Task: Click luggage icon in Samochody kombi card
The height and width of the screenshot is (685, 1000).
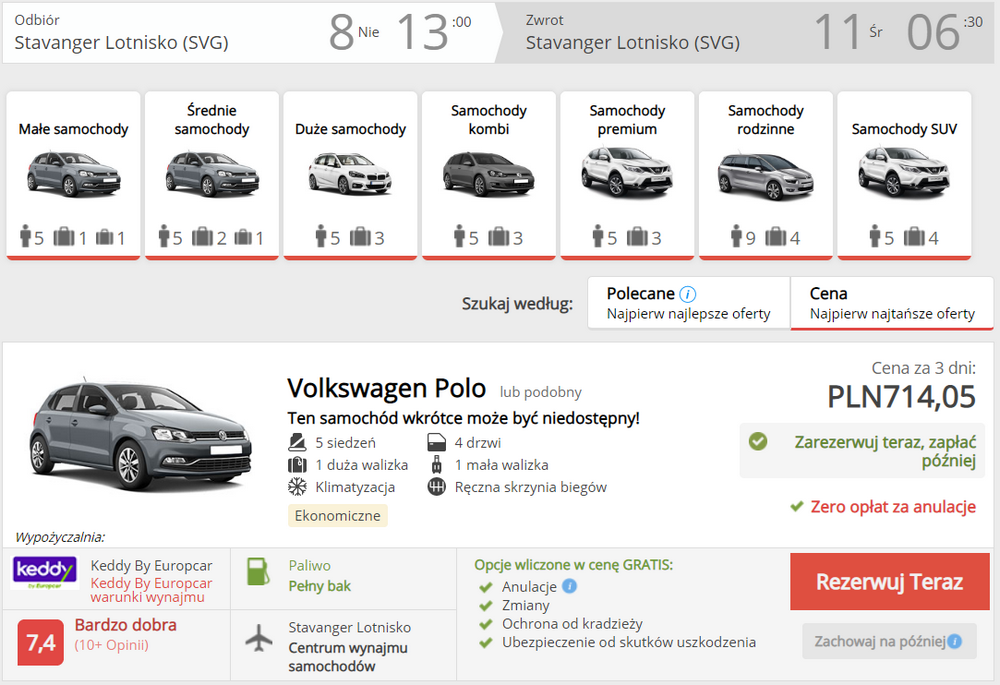Action: pyautogui.click(x=499, y=237)
